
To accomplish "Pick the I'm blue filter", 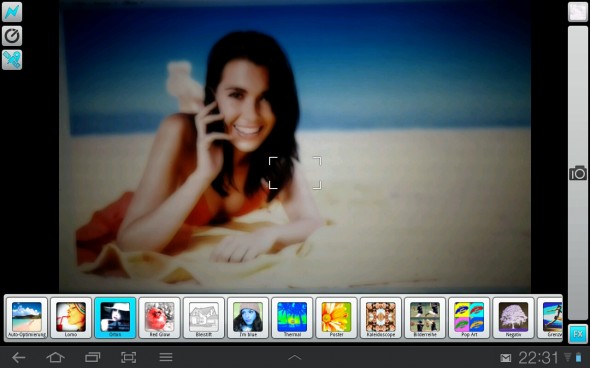I will coord(248,318).
